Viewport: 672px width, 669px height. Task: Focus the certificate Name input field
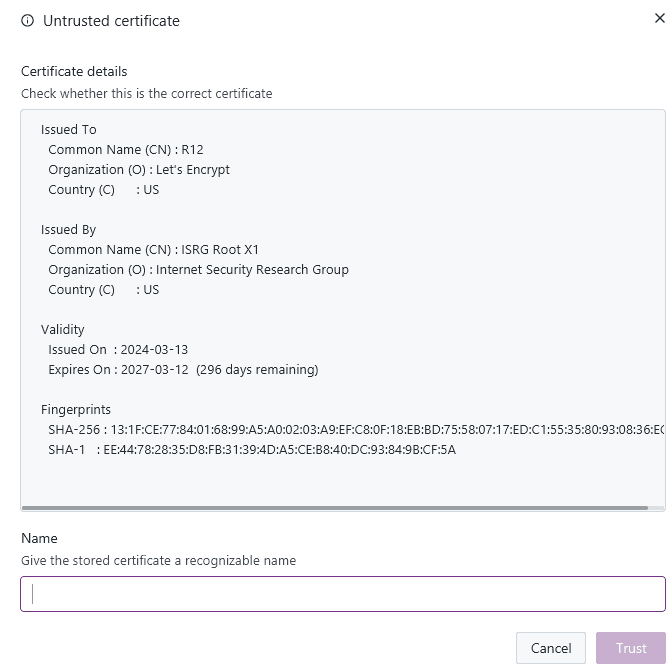pyautogui.click(x=343, y=594)
